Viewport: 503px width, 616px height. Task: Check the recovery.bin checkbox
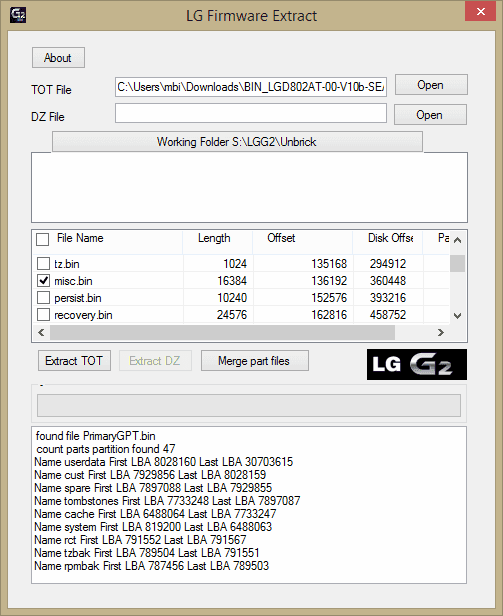tap(43, 315)
